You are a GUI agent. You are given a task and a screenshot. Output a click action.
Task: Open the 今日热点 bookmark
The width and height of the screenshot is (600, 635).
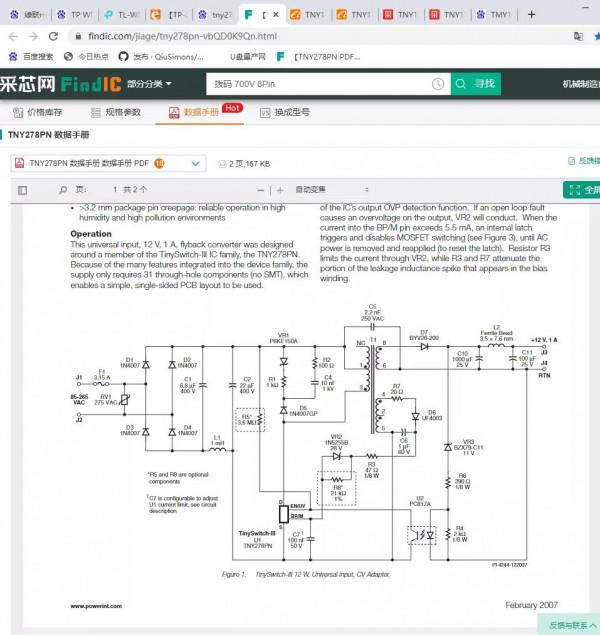point(86,57)
